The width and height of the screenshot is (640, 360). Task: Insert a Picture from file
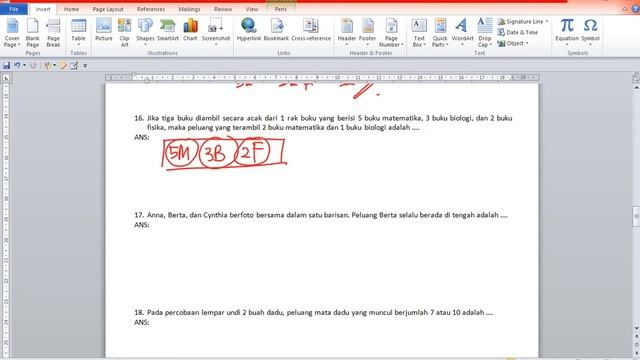click(104, 30)
